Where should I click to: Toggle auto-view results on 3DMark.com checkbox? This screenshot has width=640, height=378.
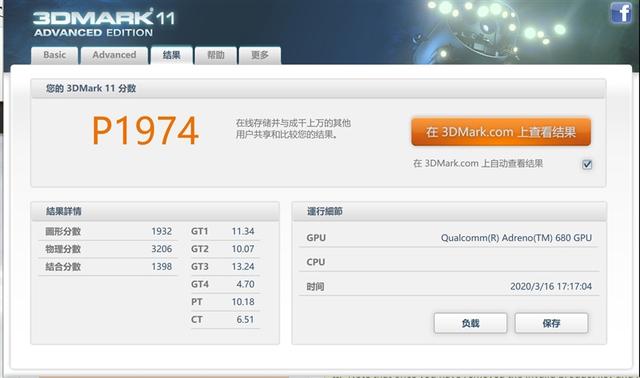pyautogui.click(x=587, y=164)
